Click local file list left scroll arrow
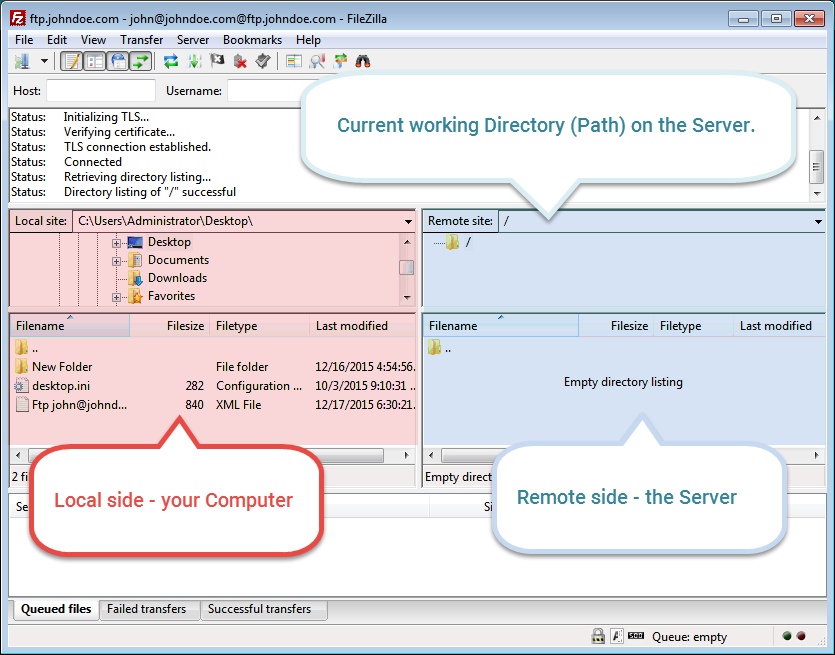This screenshot has width=835, height=655. click(x=18, y=455)
